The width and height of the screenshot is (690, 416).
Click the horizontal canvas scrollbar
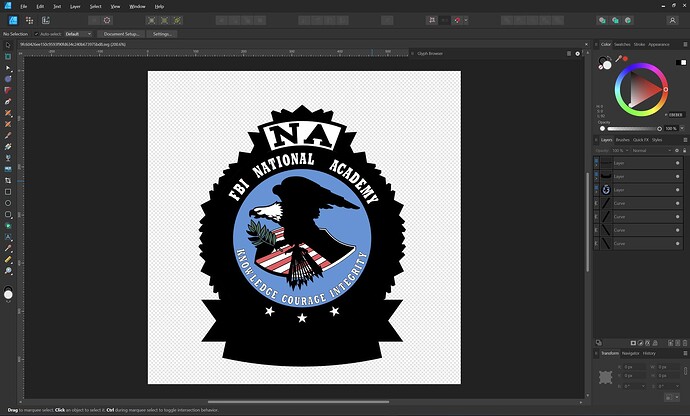click(298, 402)
